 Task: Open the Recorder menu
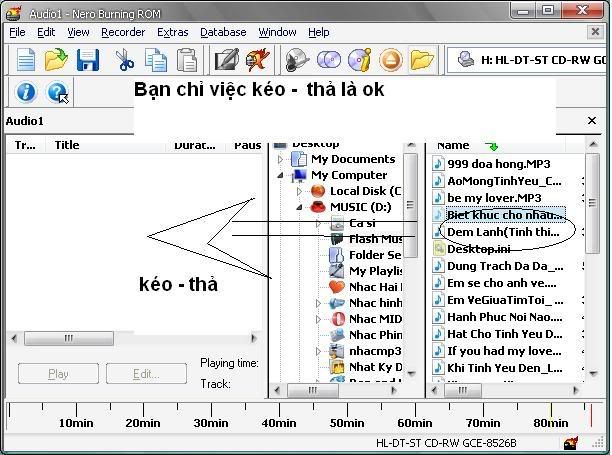coord(123,32)
